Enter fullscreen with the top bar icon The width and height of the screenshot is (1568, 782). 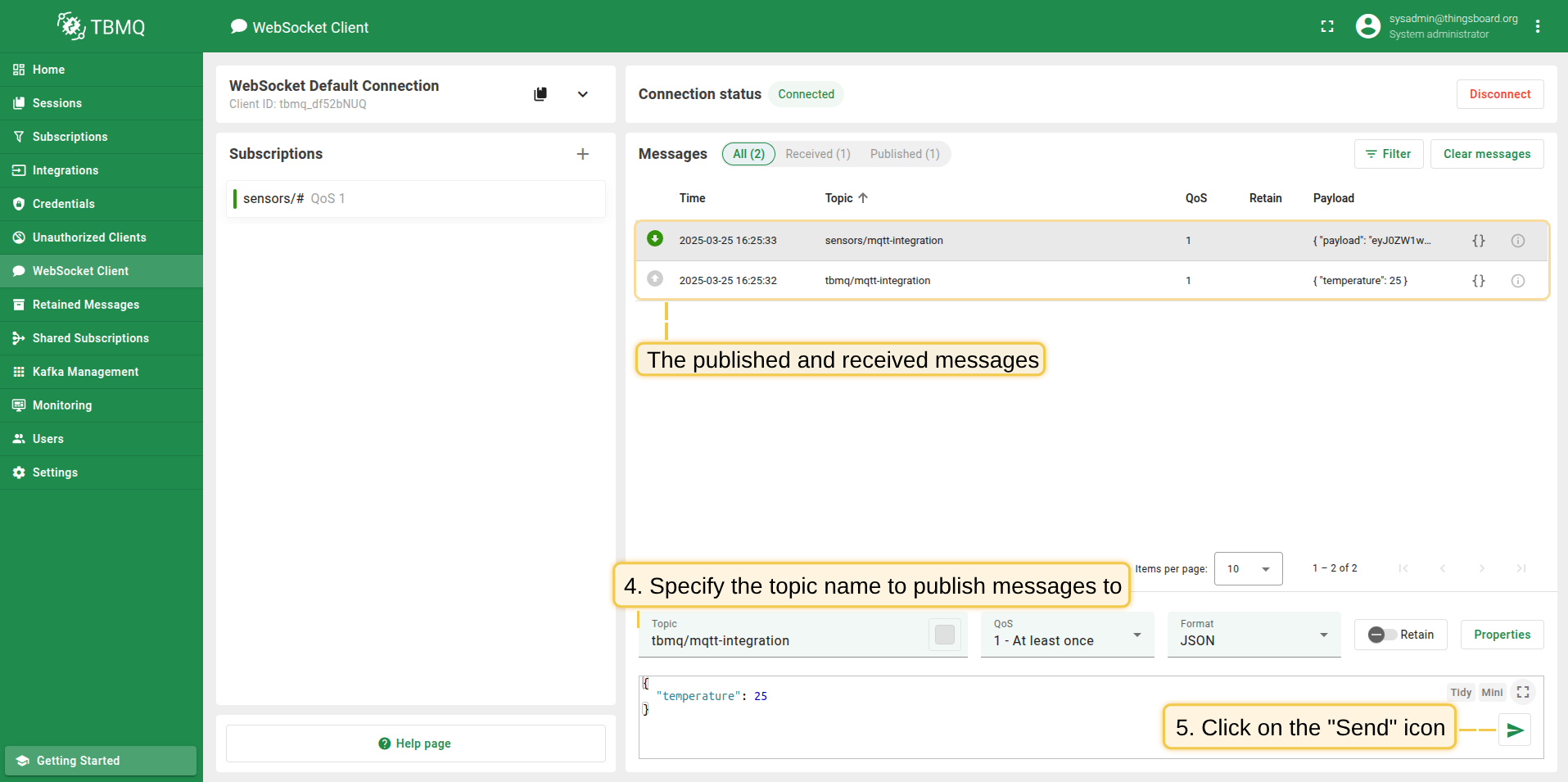1327,27
